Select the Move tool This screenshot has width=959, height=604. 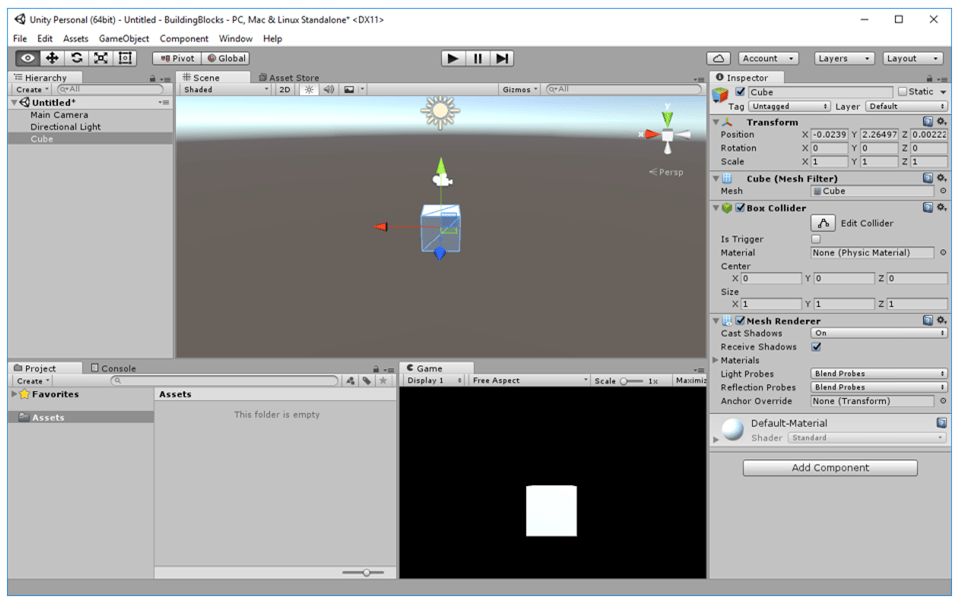tap(51, 58)
